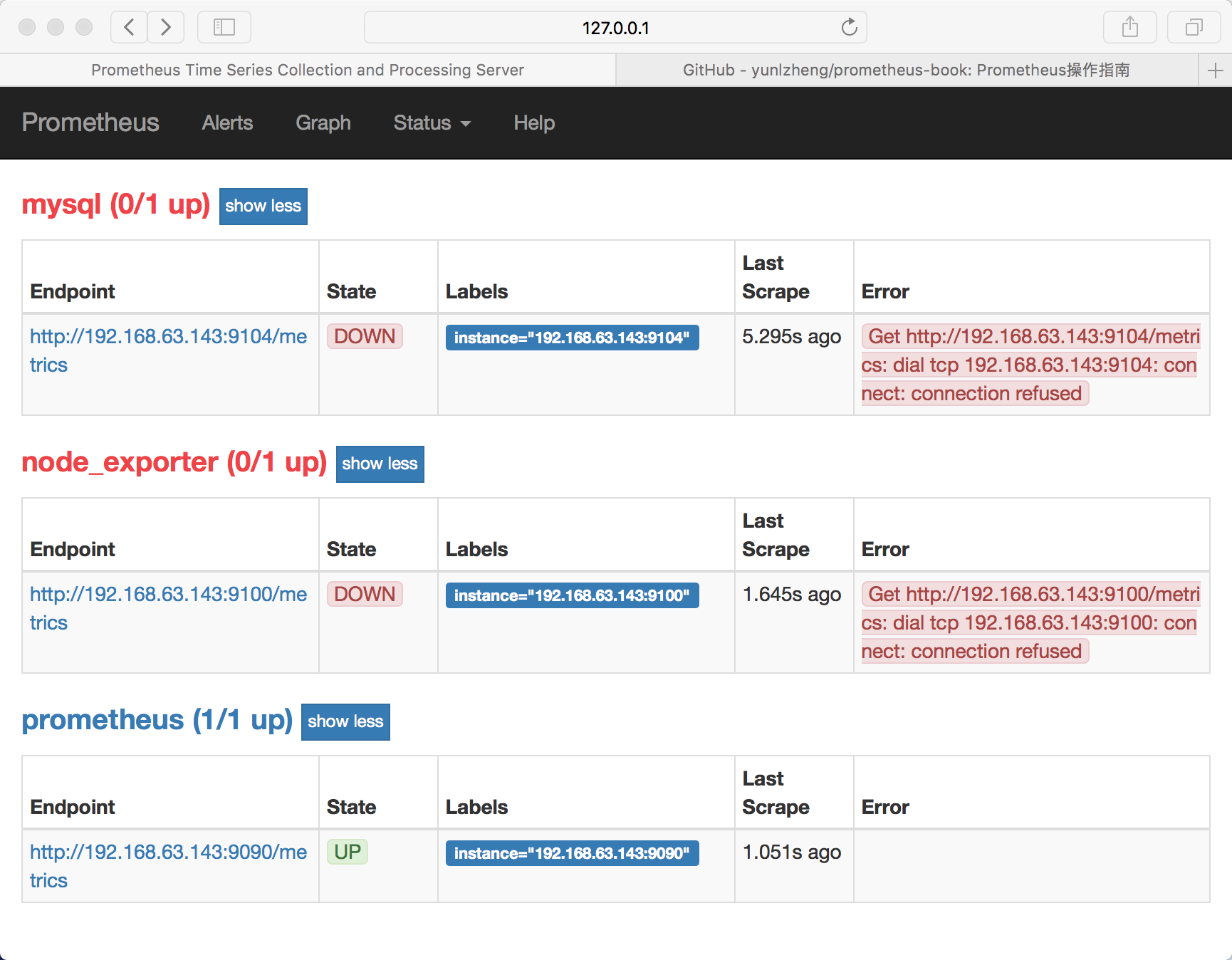Go forward with Safari's forward arrow
This screenshot has width=1232, height=960.
tap(166, 27)
